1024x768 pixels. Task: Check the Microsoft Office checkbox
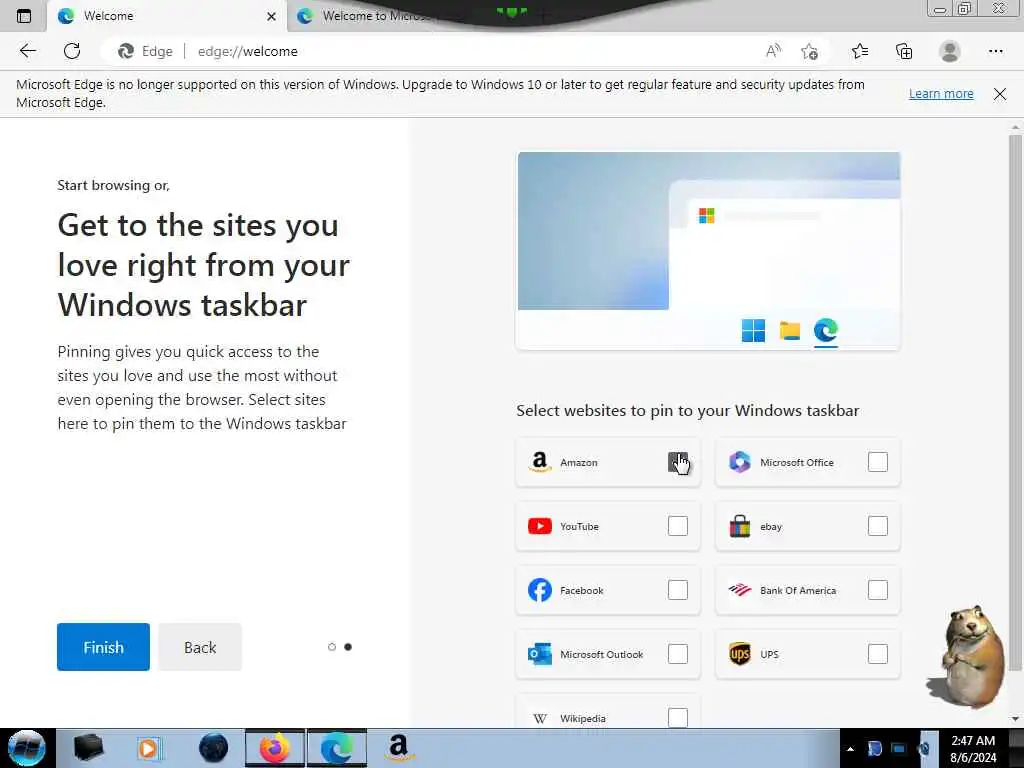click(878, 462)
